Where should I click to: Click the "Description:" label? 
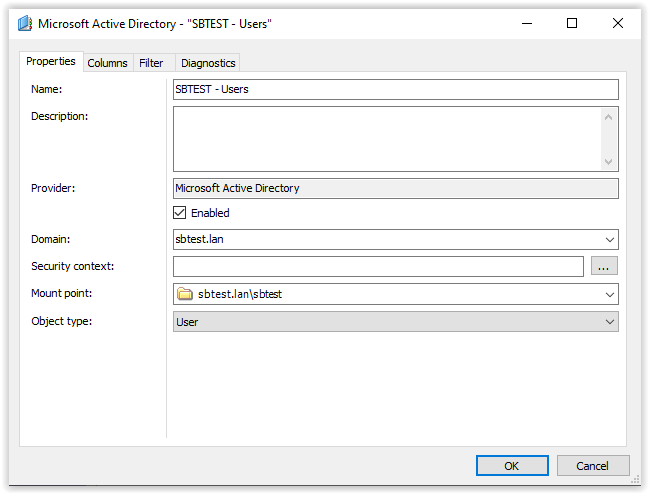60,116
